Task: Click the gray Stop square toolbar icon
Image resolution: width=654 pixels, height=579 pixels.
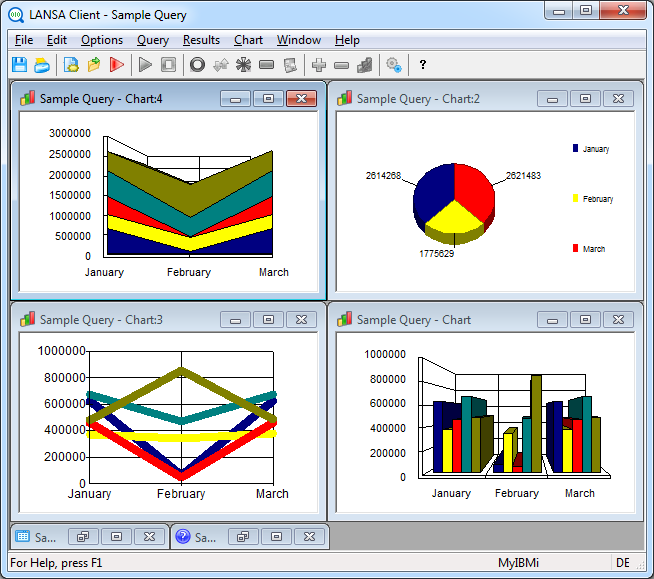Action: pos(169,65)
